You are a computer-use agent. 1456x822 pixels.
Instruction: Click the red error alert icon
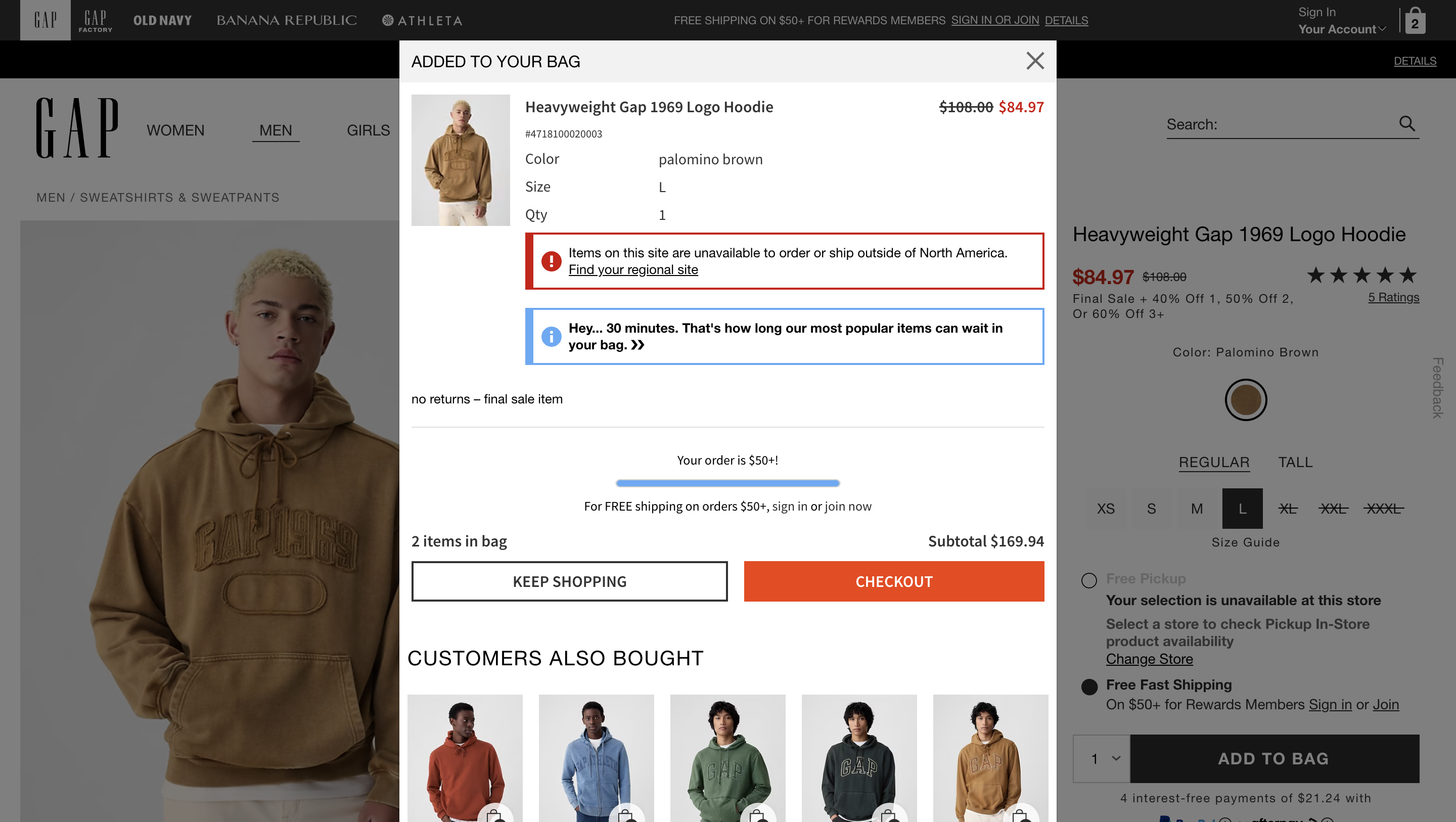(x=551, y=261)
